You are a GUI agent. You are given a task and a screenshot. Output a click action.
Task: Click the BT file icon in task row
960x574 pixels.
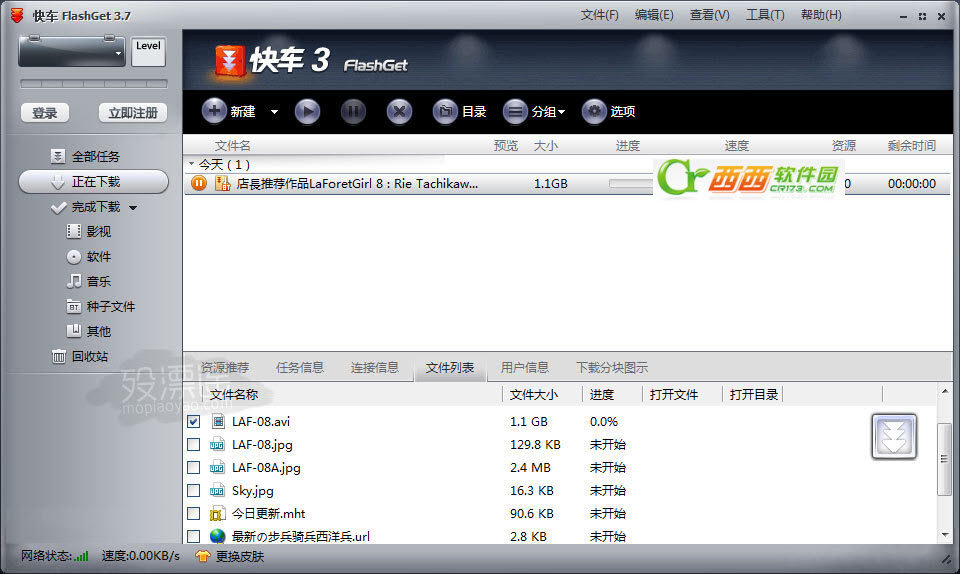(222, 183)
